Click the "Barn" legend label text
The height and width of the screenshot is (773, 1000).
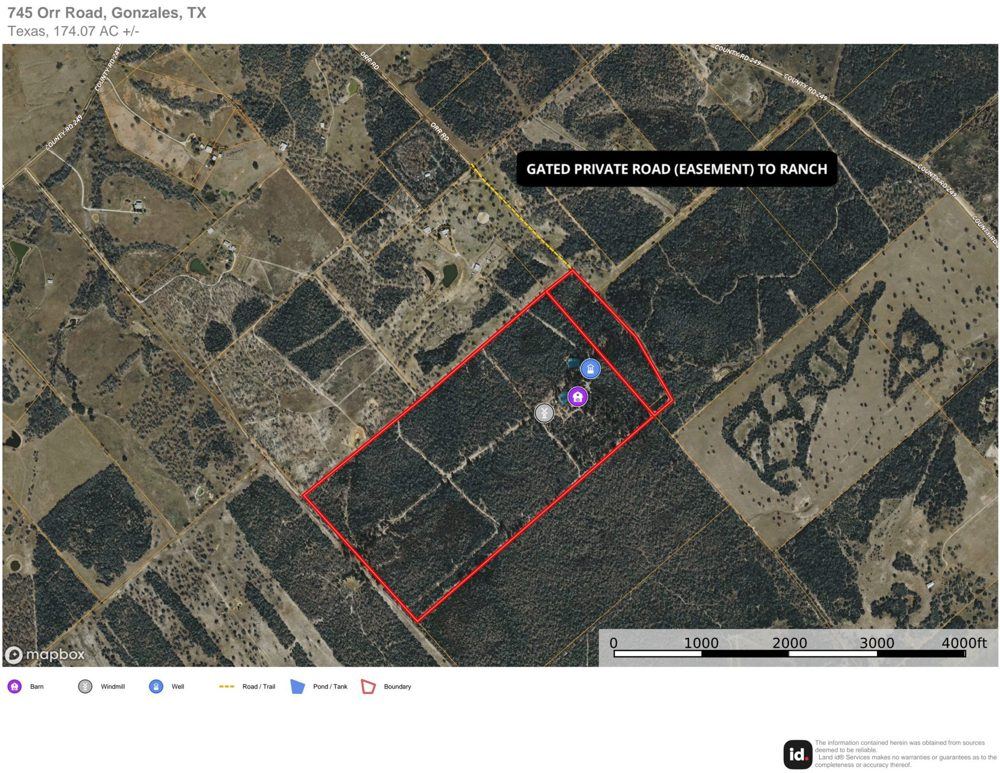pos(37,687)
